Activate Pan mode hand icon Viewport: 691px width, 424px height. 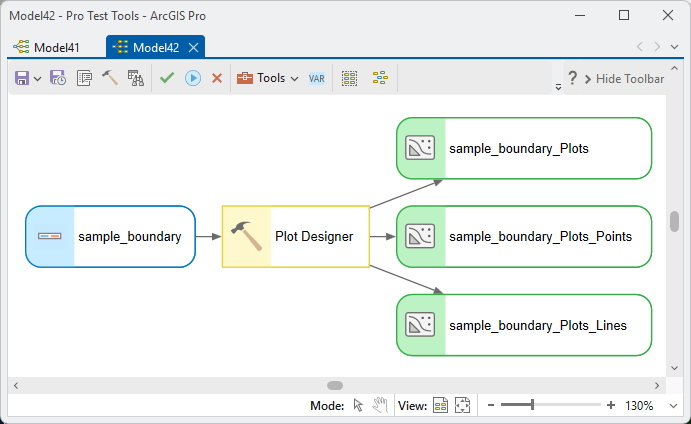[x=379, y=405]
